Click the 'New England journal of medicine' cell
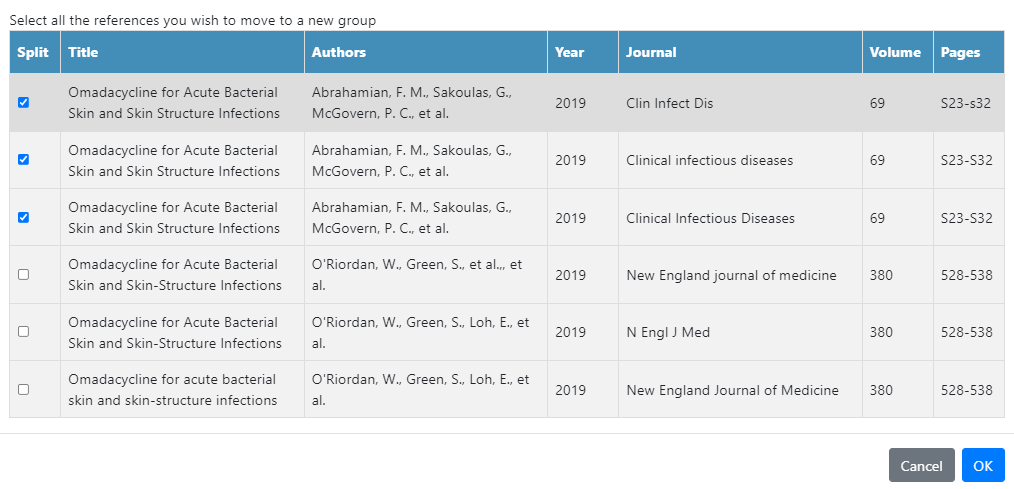 pos(740,275)
